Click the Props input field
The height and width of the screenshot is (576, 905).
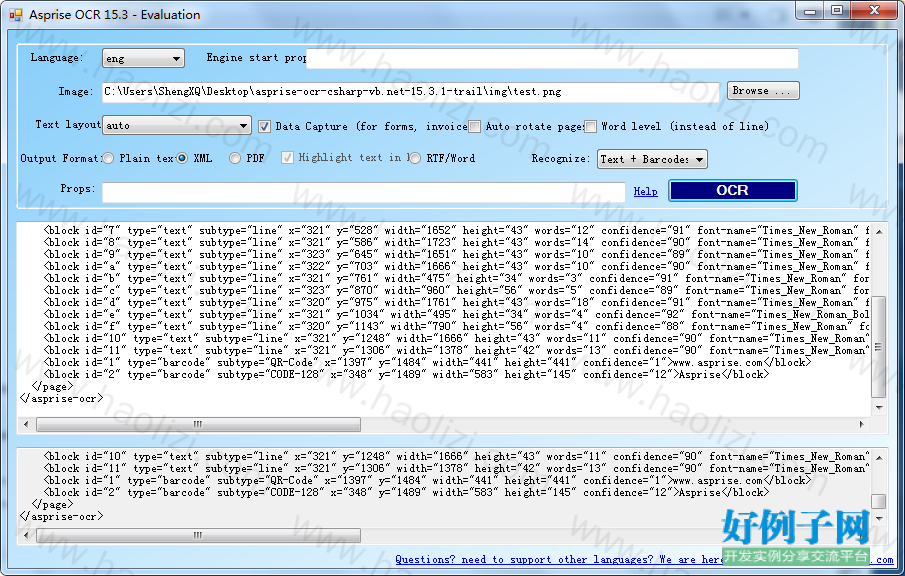point(363,192)
